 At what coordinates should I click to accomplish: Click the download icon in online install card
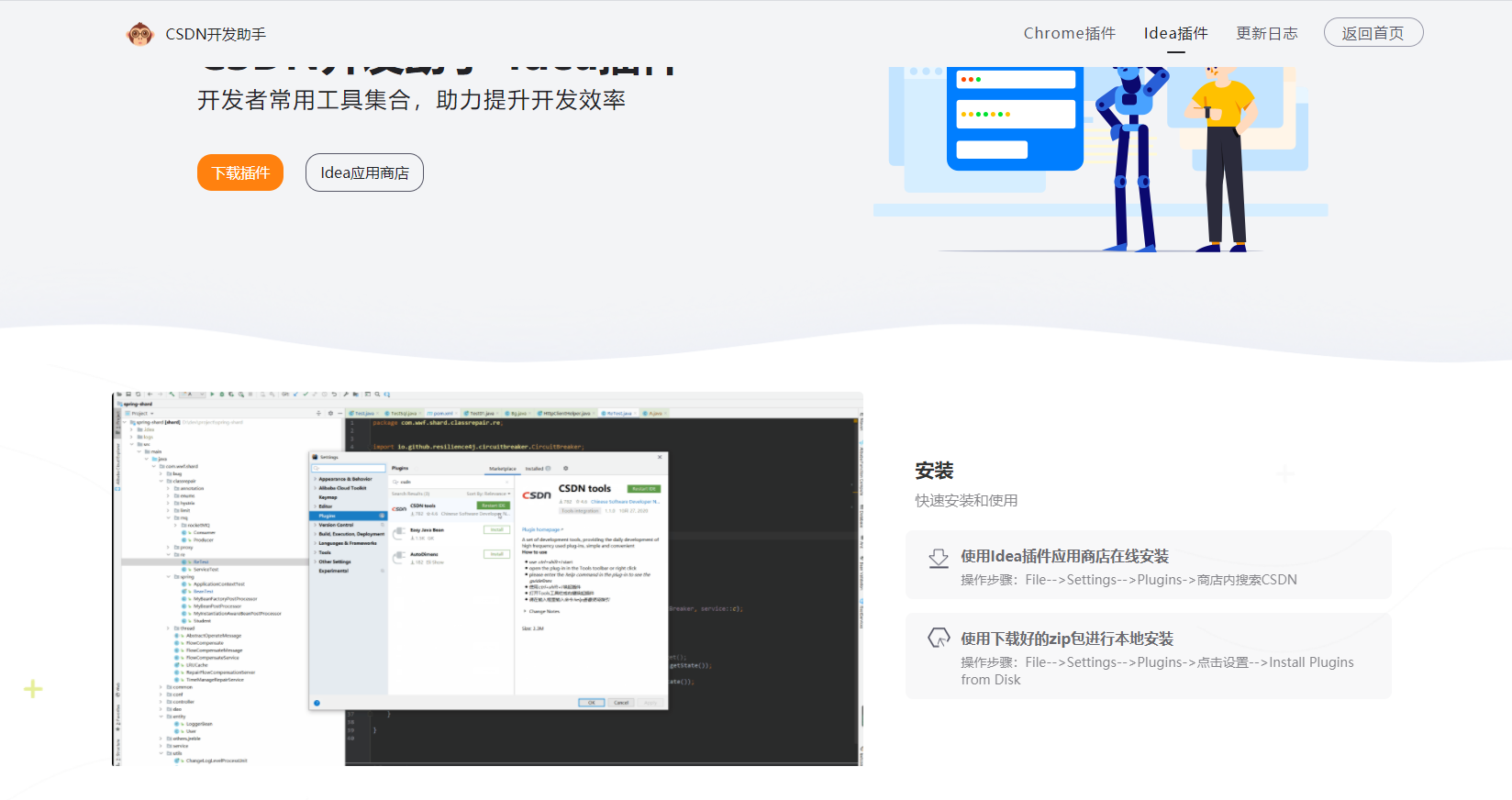click(x=939, y=558)
